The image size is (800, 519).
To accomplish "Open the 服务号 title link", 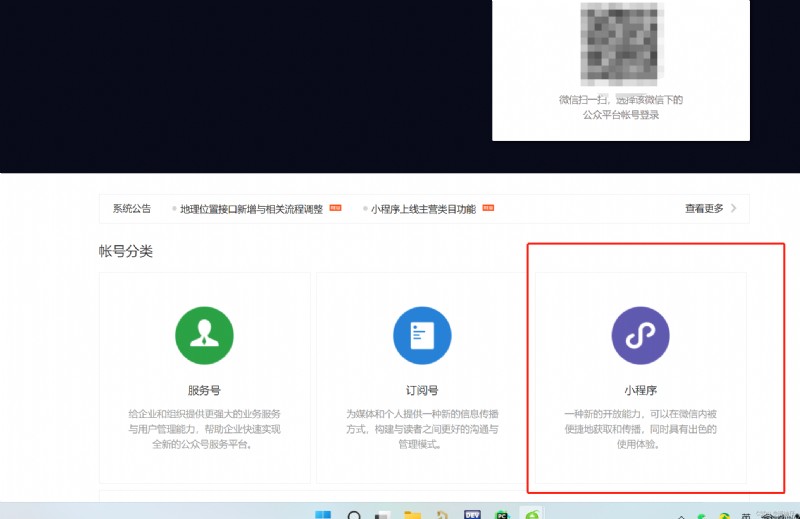I will [204, 390].
